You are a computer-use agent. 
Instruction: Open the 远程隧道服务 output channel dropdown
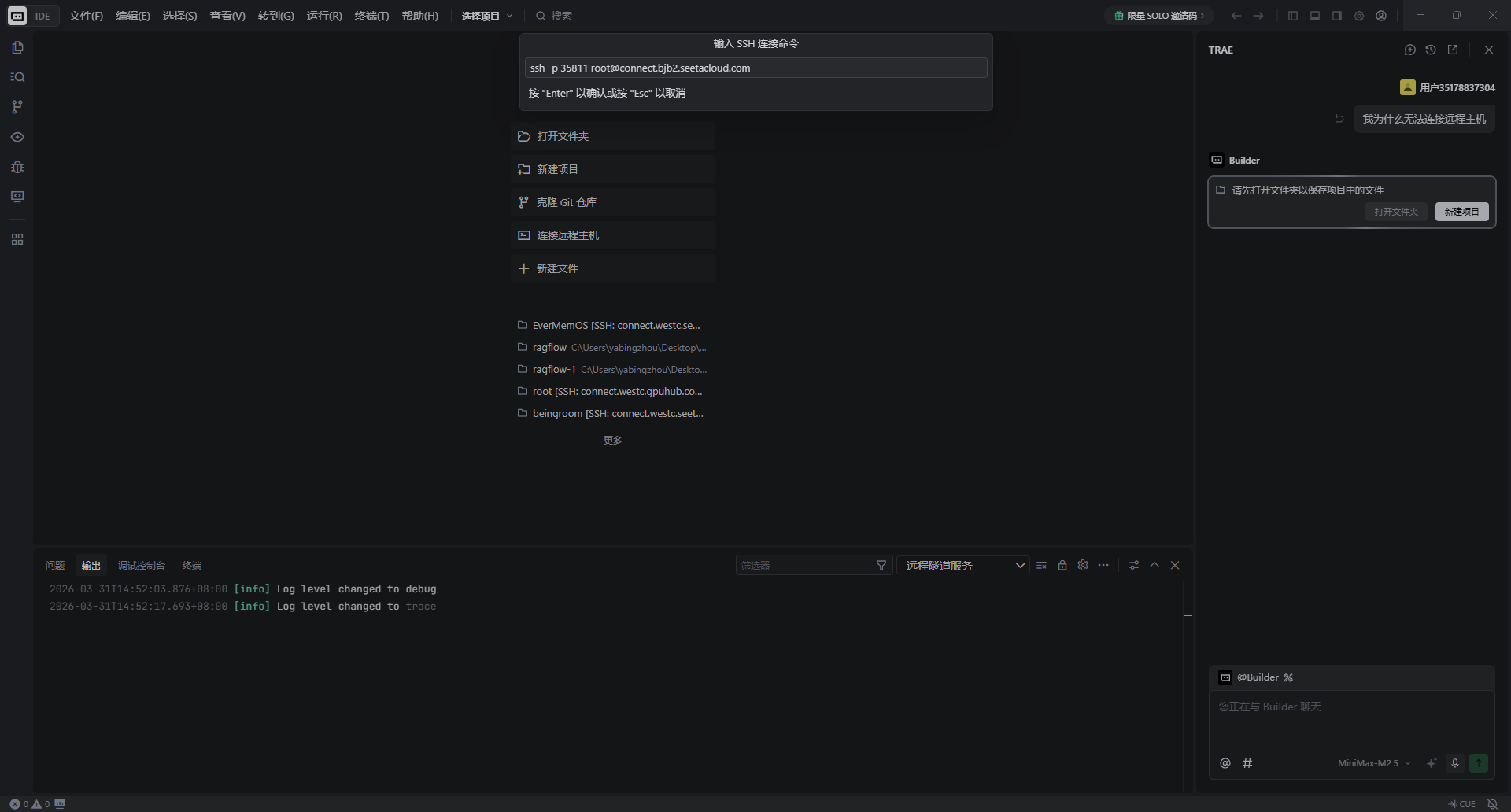coord(962,565)
